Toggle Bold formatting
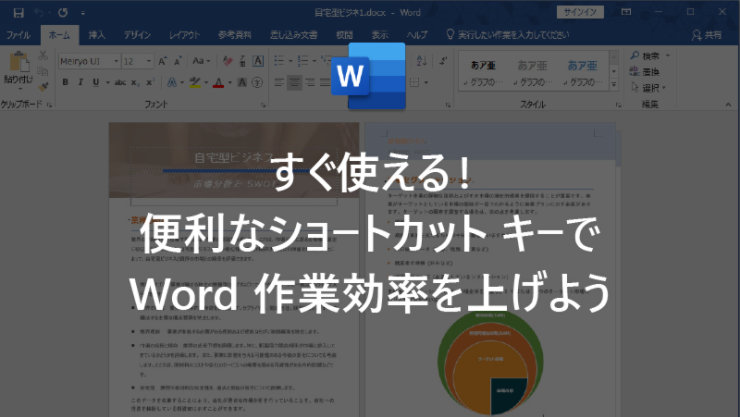740x417 pixels. 65,83
